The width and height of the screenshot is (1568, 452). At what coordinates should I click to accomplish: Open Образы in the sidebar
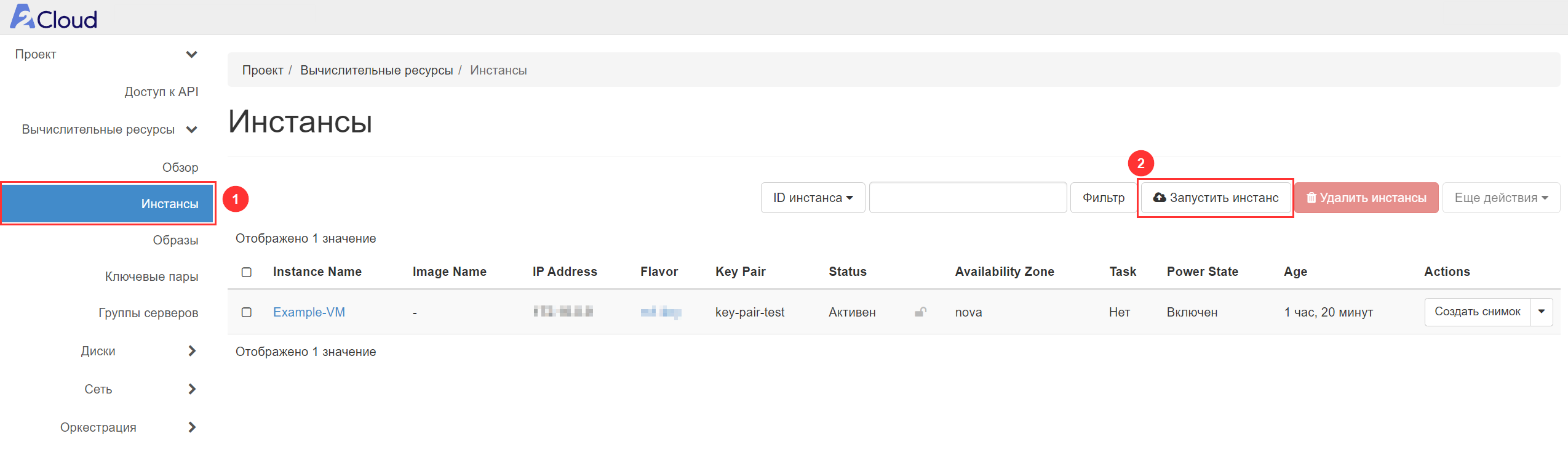coord(175,240)
